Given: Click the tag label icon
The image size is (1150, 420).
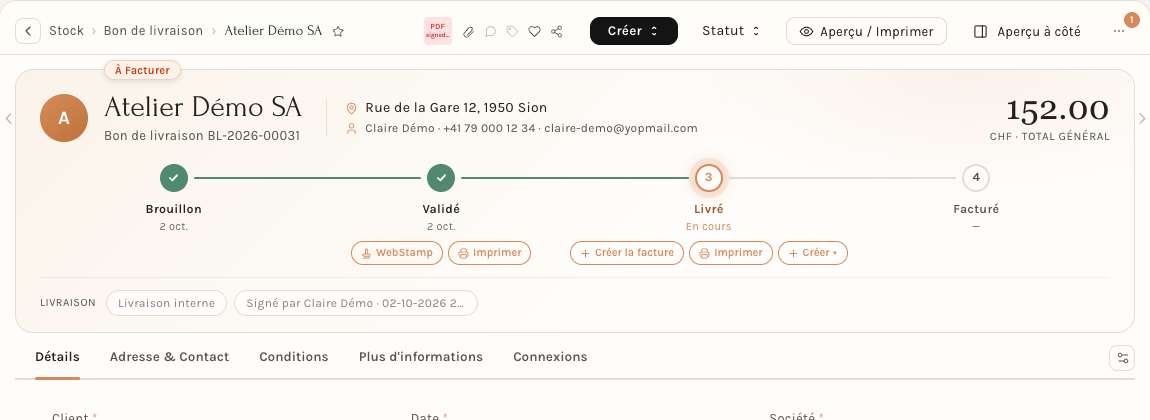Looking at the screenshot, I should (513, 32).
